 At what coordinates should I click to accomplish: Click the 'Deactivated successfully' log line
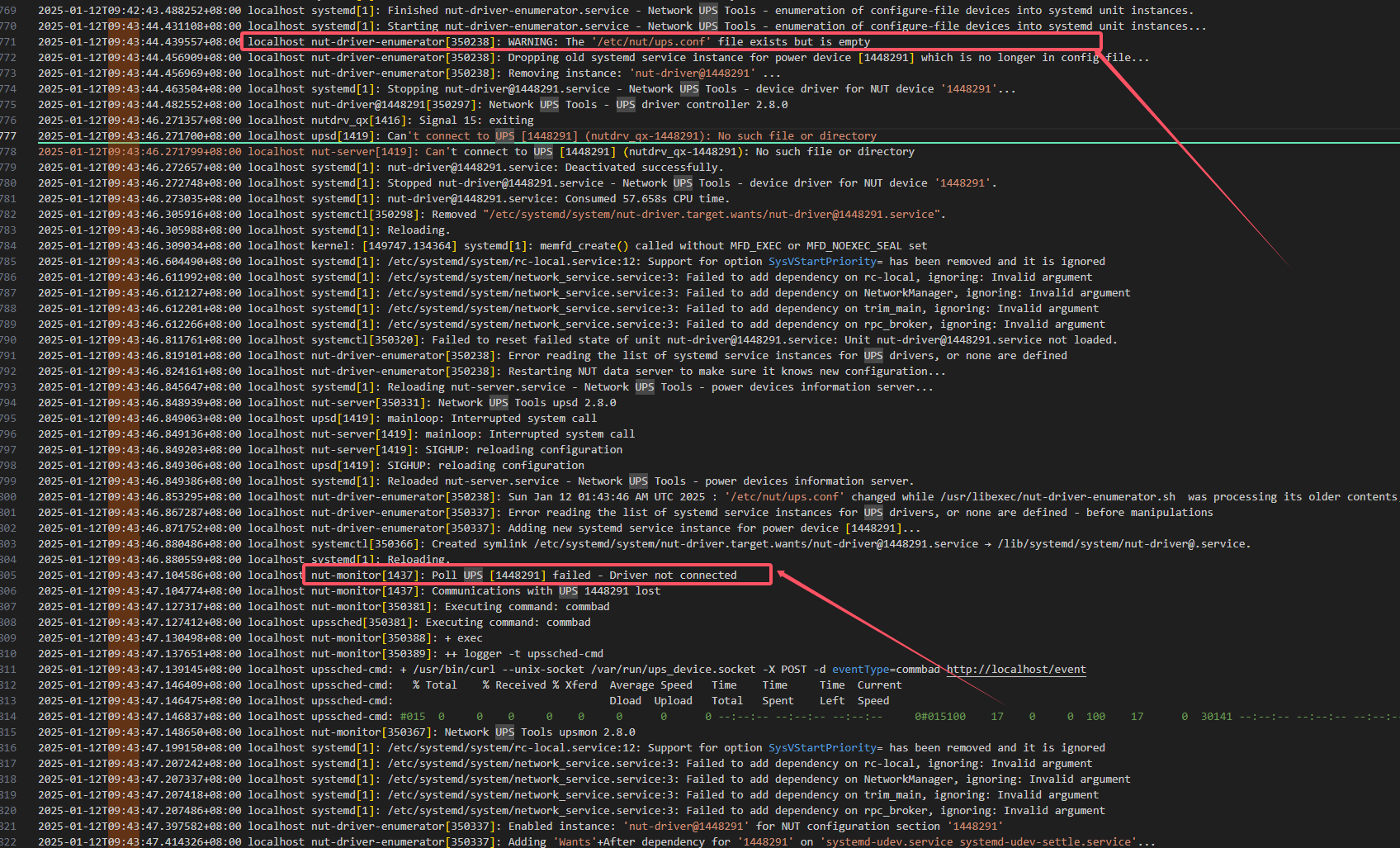click(x=381, y=168)
